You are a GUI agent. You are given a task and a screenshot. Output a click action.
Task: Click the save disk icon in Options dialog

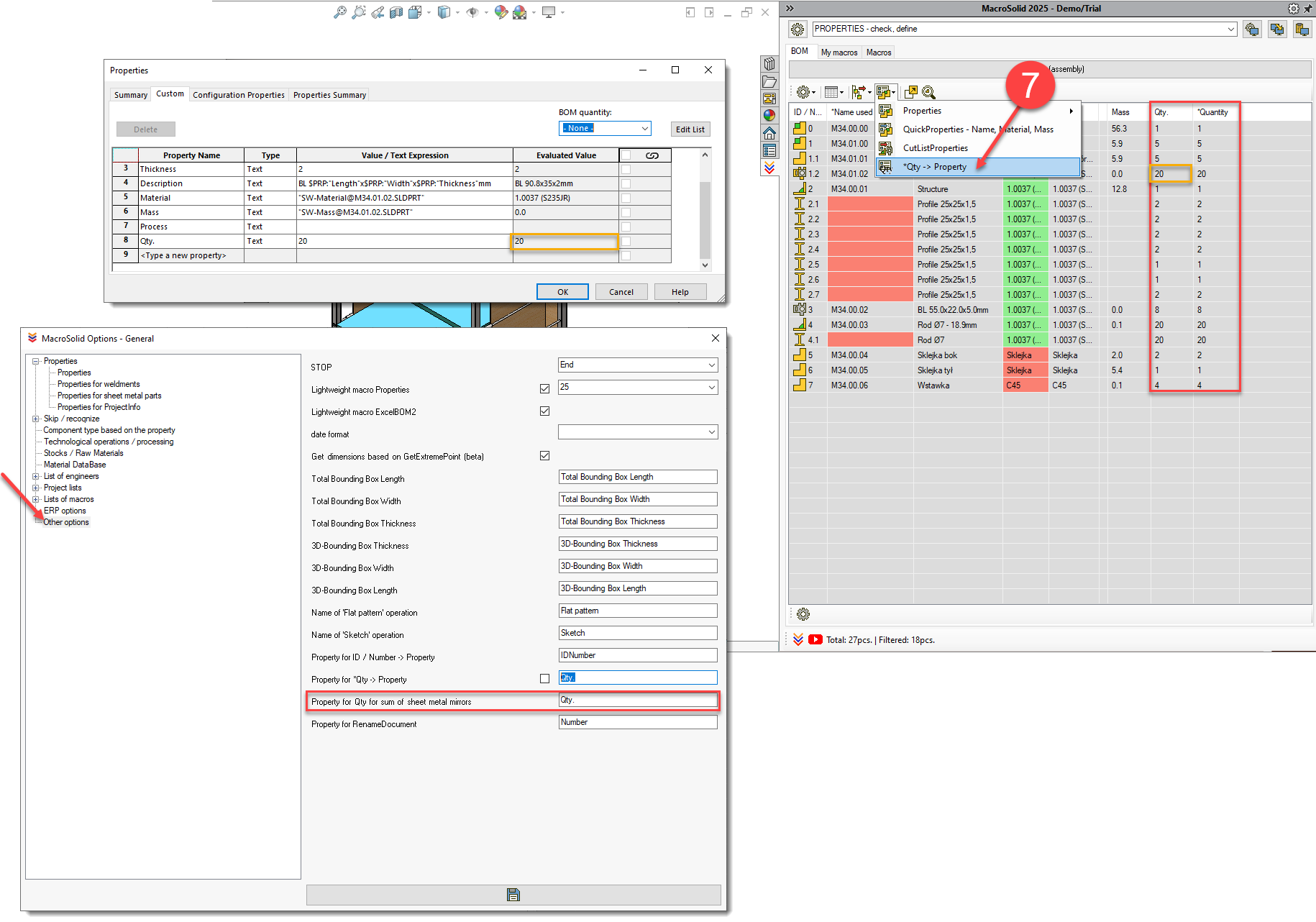click(513, 895)
